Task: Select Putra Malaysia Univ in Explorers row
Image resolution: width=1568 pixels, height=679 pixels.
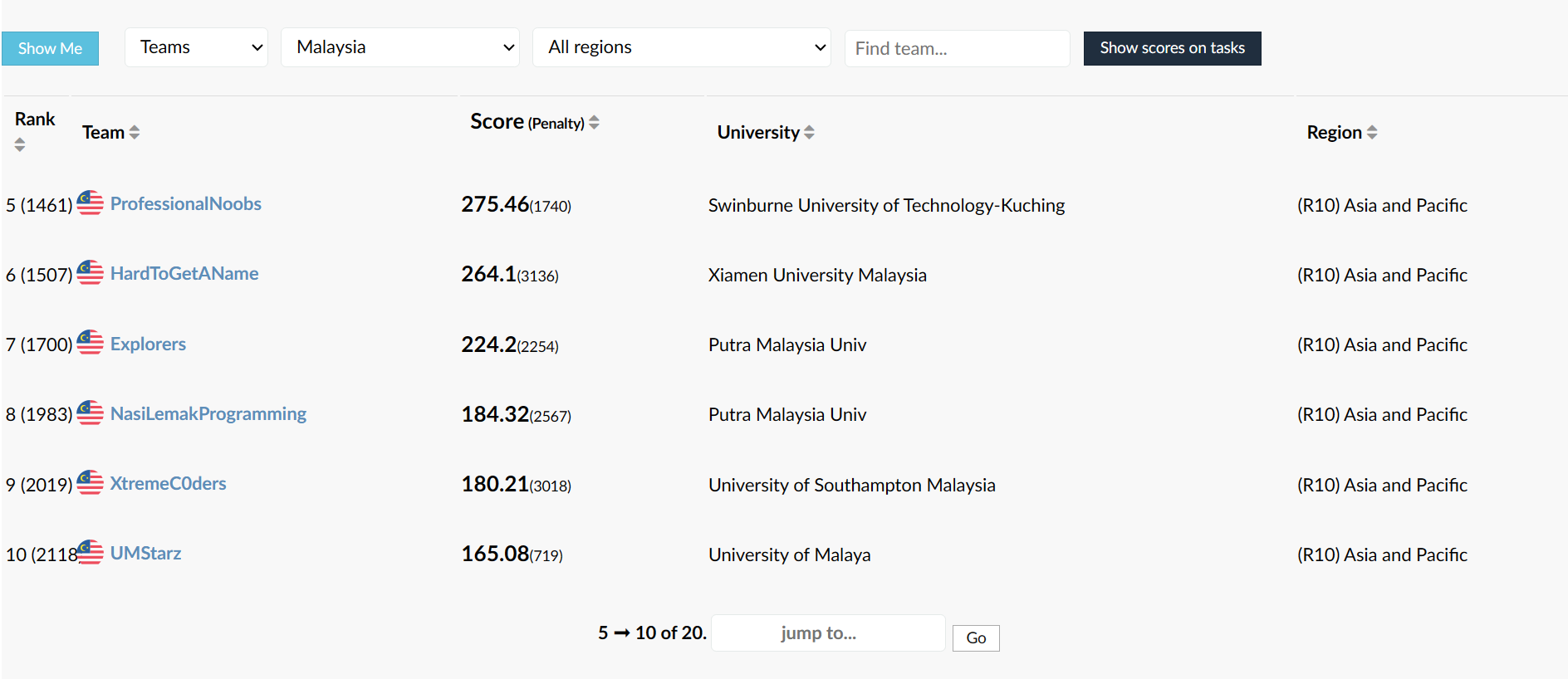Action: [x=787, y=344]
